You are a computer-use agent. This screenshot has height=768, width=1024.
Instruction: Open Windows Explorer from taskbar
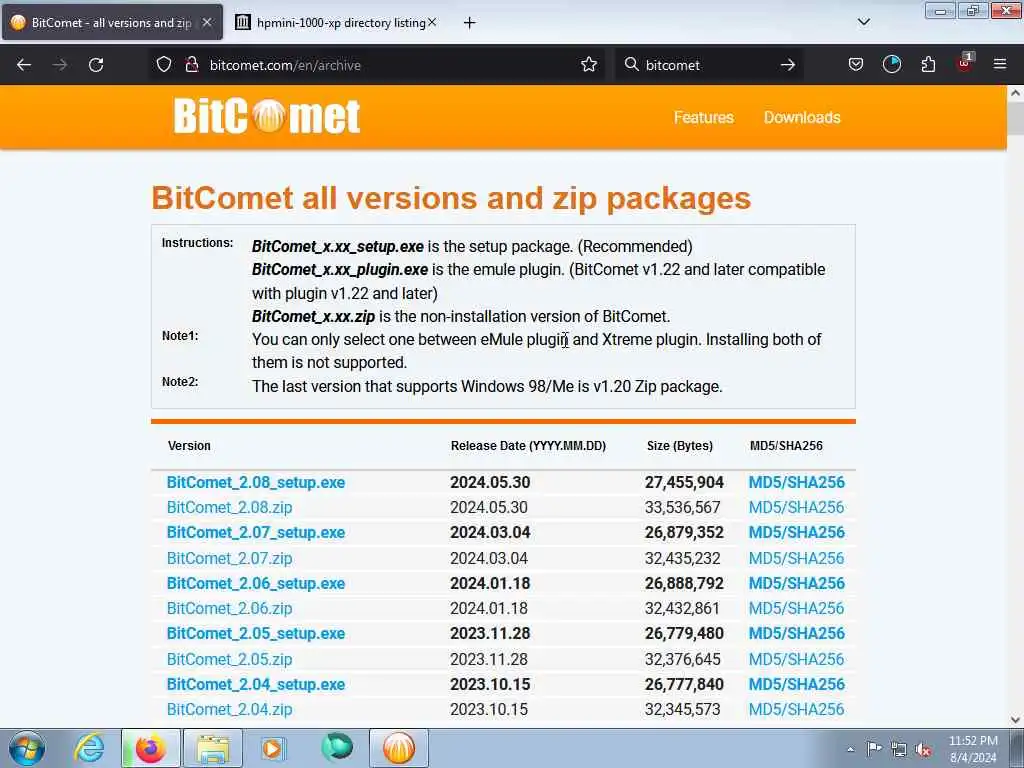[213, 748]
